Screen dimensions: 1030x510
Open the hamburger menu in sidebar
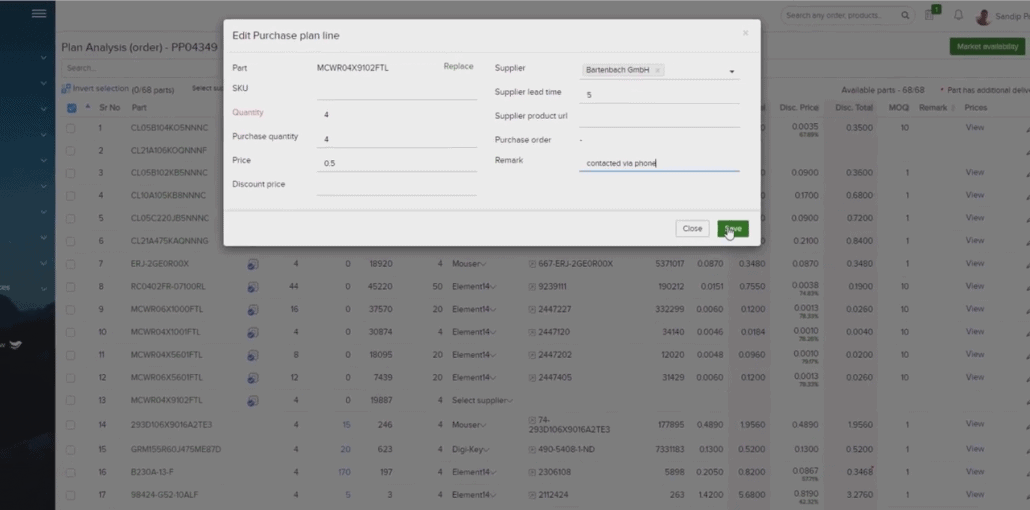pos(39,13)
